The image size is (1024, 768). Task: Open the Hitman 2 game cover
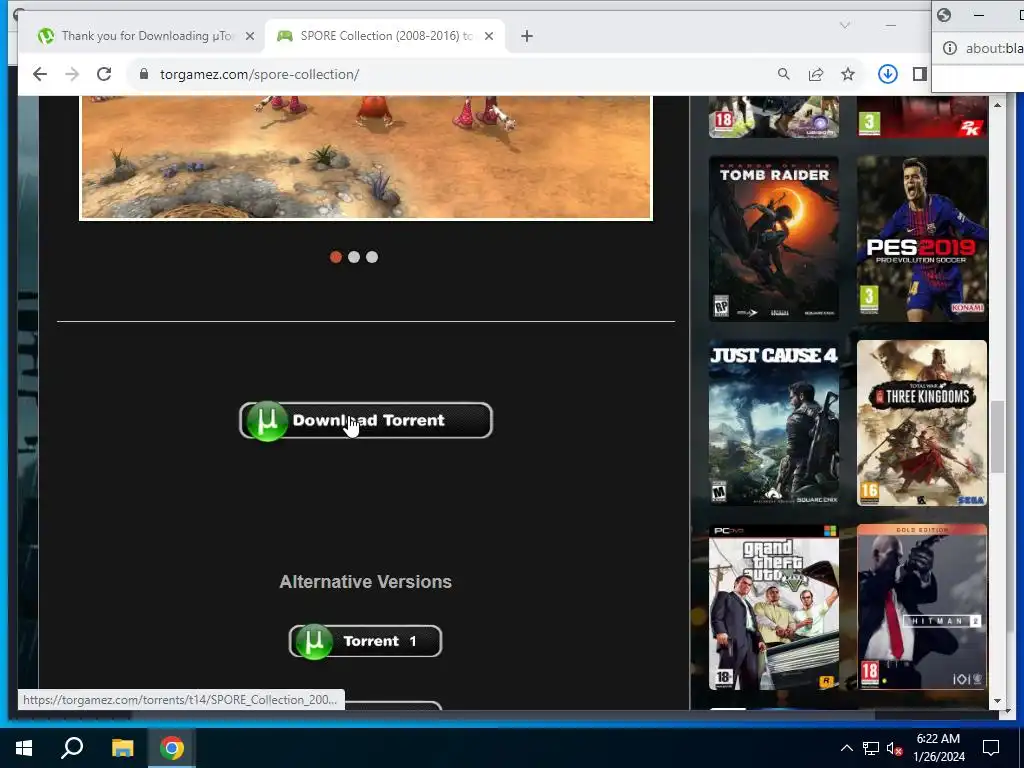click(x=921, y=607)
